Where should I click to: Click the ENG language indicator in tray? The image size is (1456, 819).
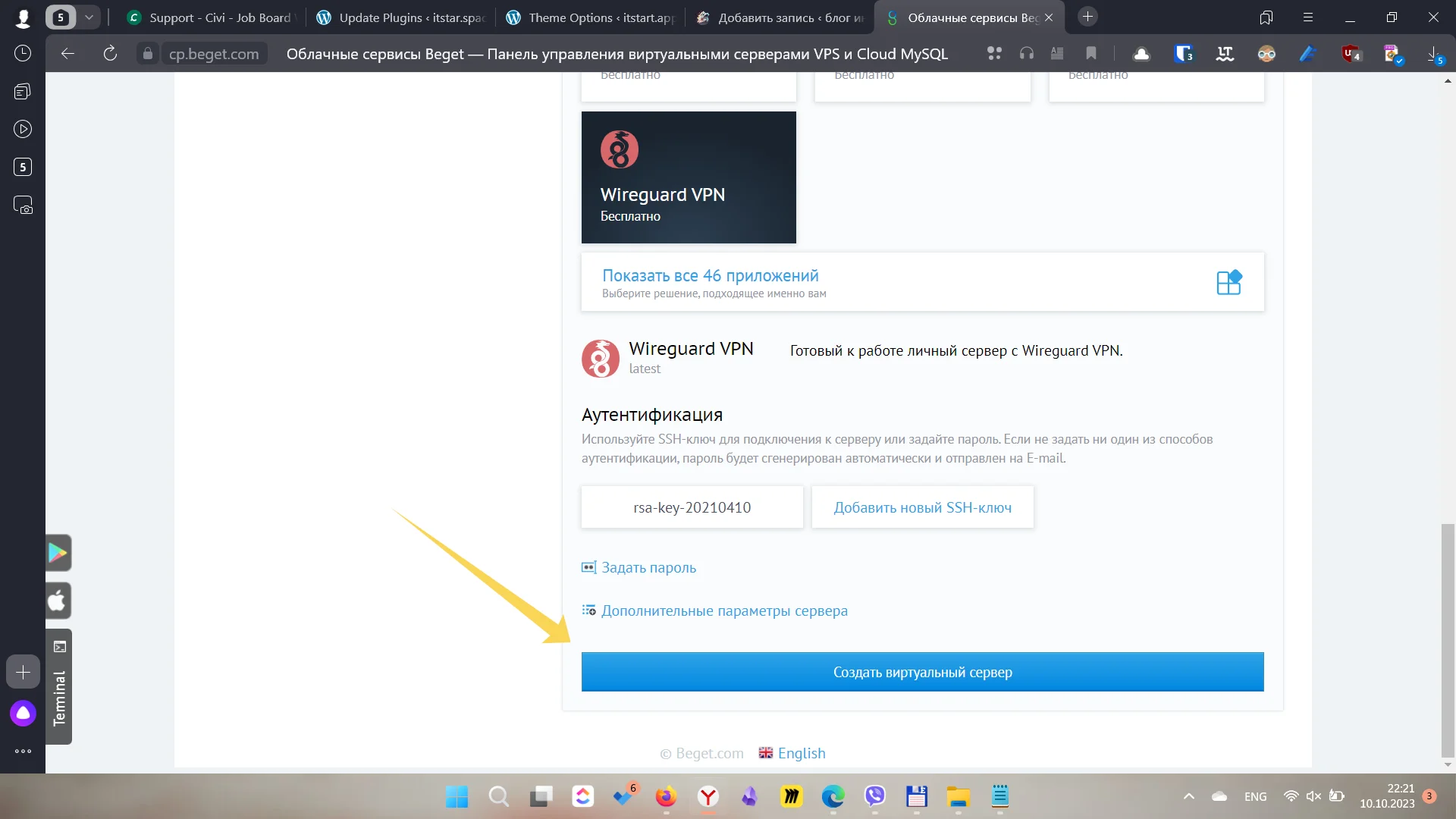click(x=1255, y=796)
